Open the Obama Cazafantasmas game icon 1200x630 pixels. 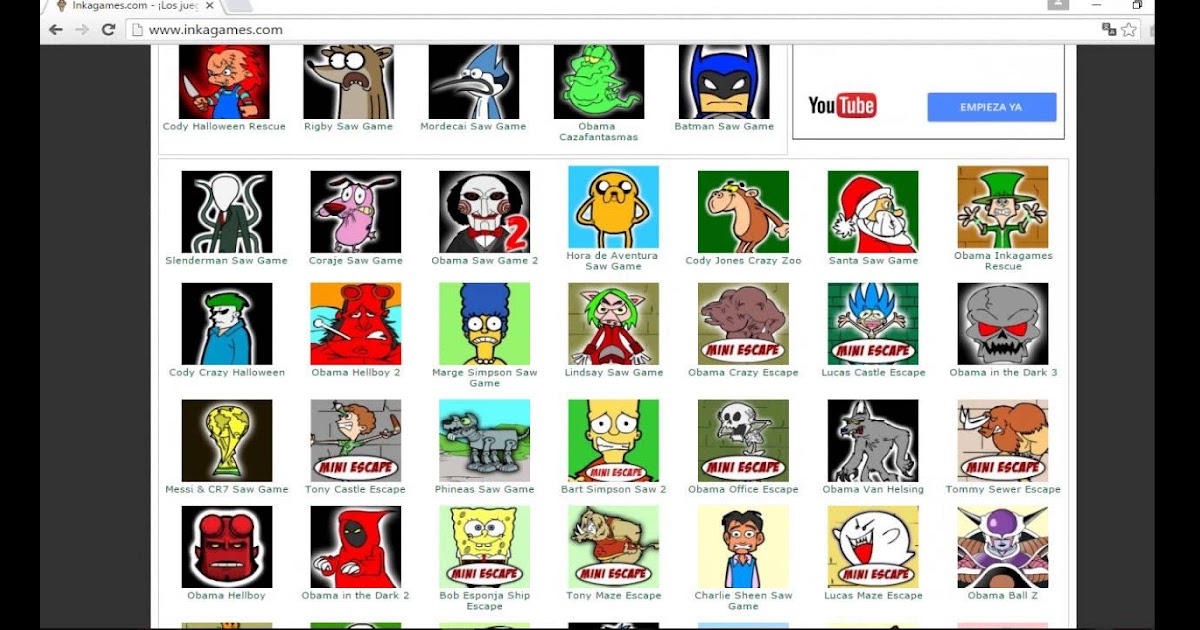click(x=598, y=82)
